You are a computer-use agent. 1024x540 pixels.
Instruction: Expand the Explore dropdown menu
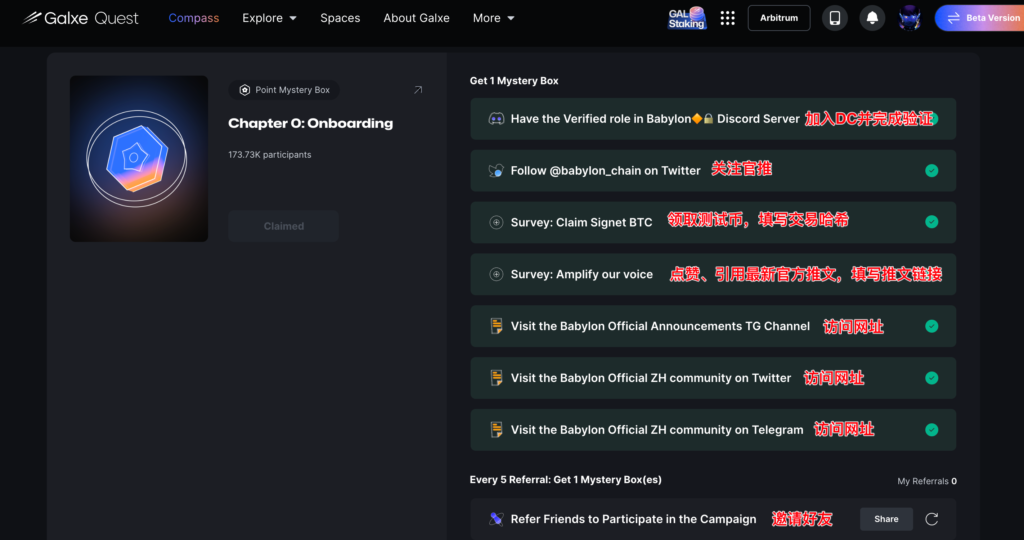pos(269,18)
